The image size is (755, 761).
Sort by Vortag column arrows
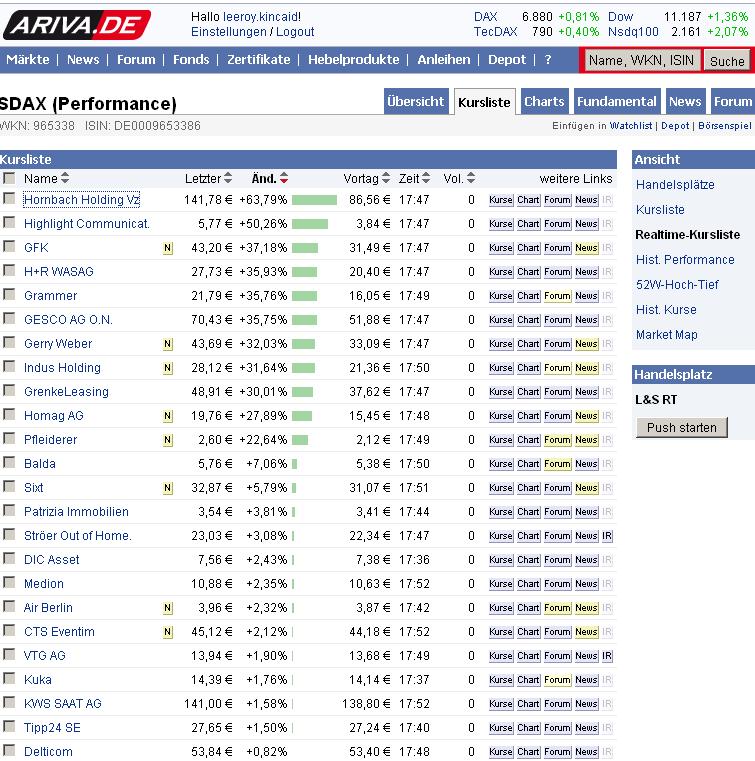386,178
